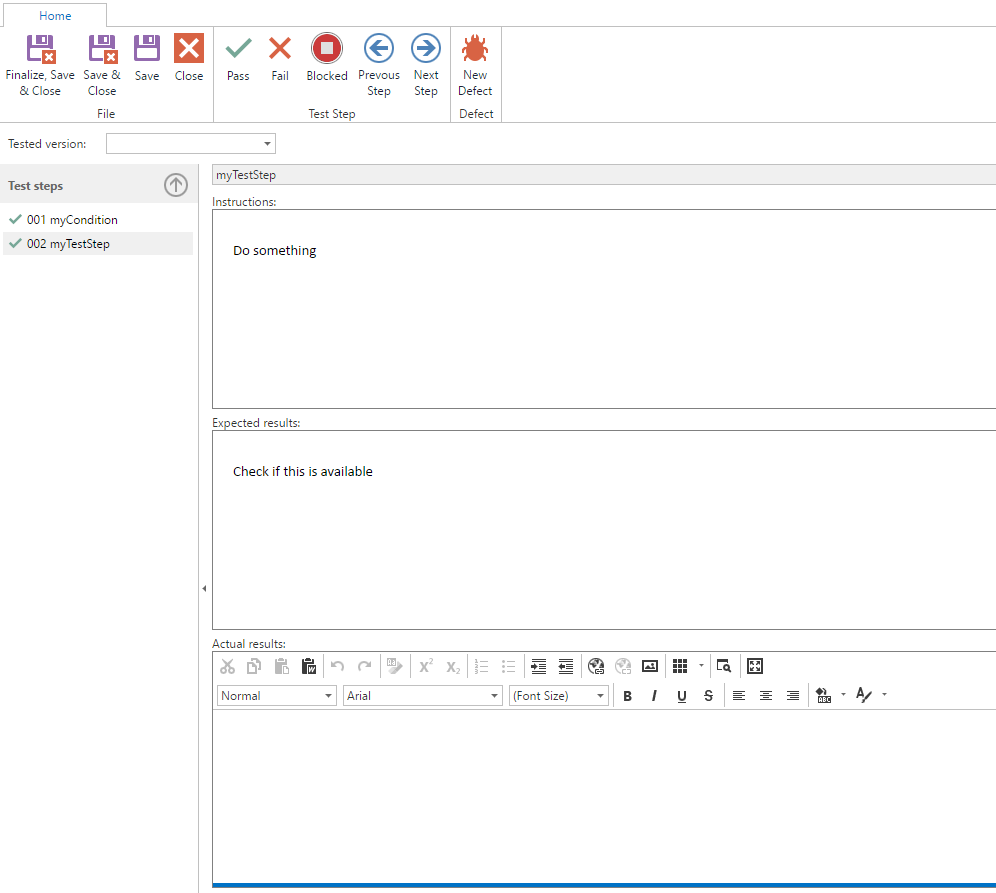Mark the test step as Fail

(280, 49)
